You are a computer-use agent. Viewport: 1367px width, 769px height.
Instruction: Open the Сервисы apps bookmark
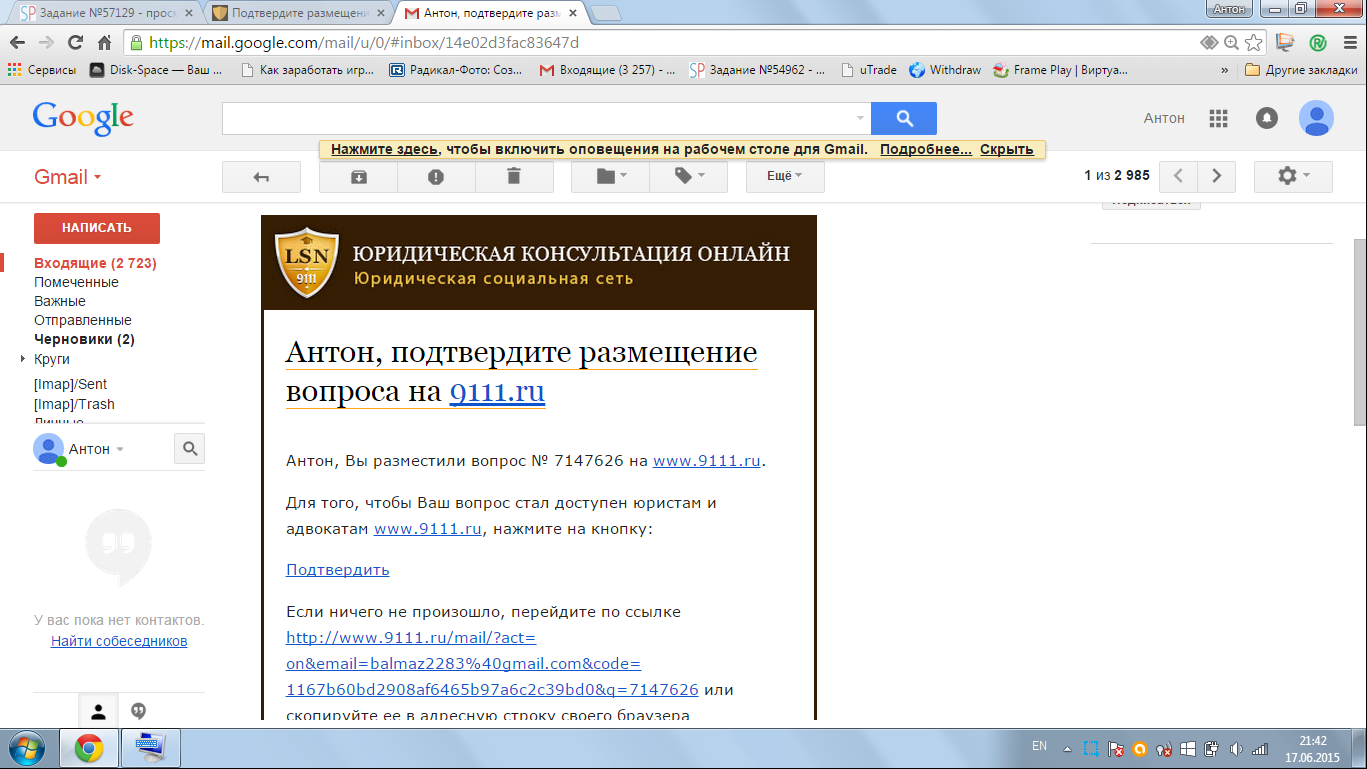(42, 70)
